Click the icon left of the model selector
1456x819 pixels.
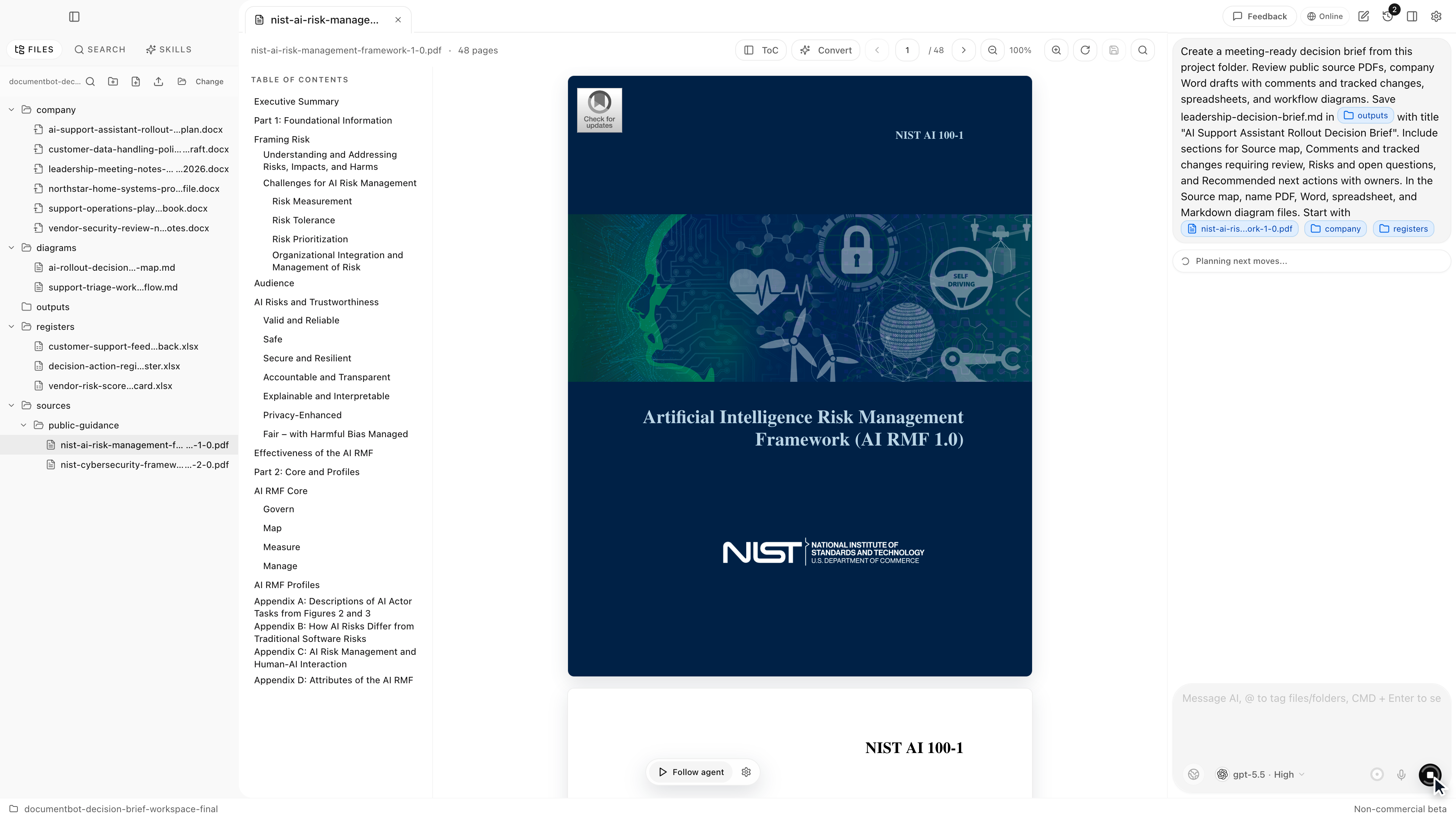[1194, 774]
